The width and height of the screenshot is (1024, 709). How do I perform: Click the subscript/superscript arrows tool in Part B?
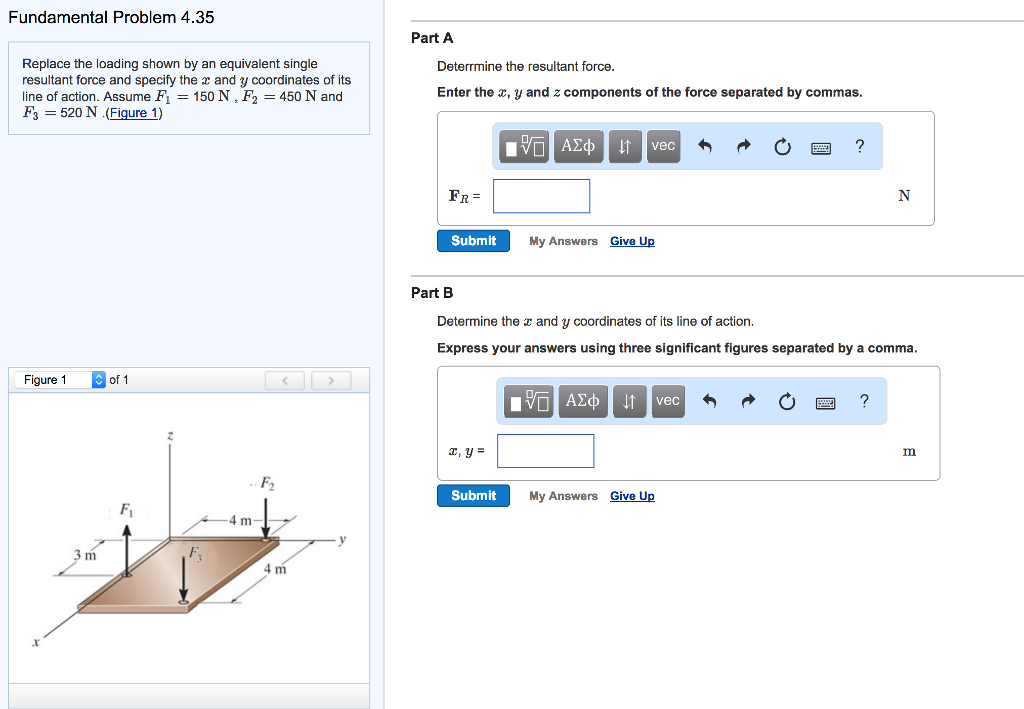point(630,402)
